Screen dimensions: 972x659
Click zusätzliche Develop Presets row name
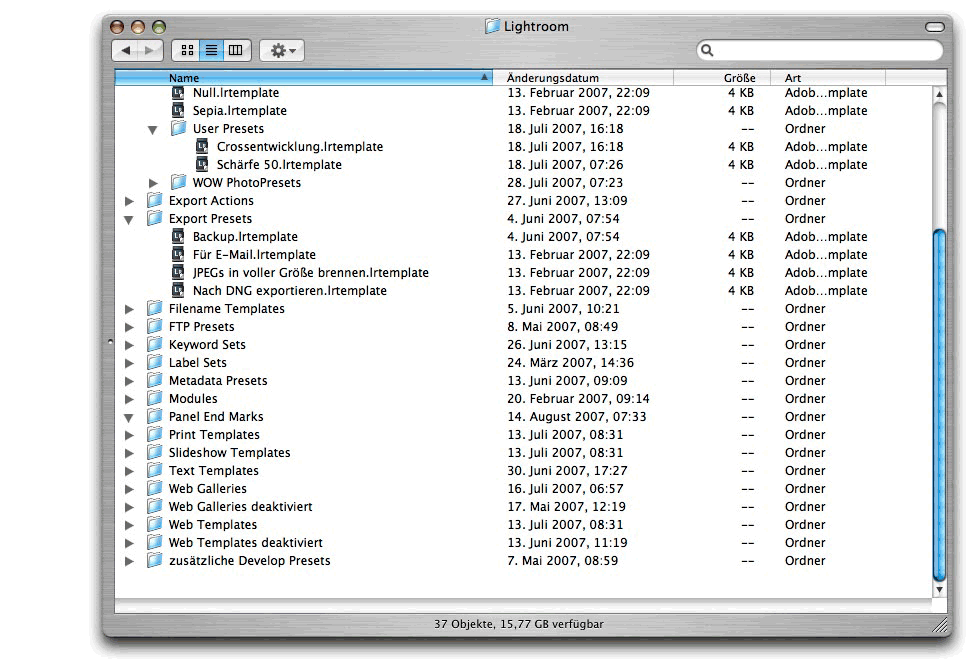[x=249, y=560]
